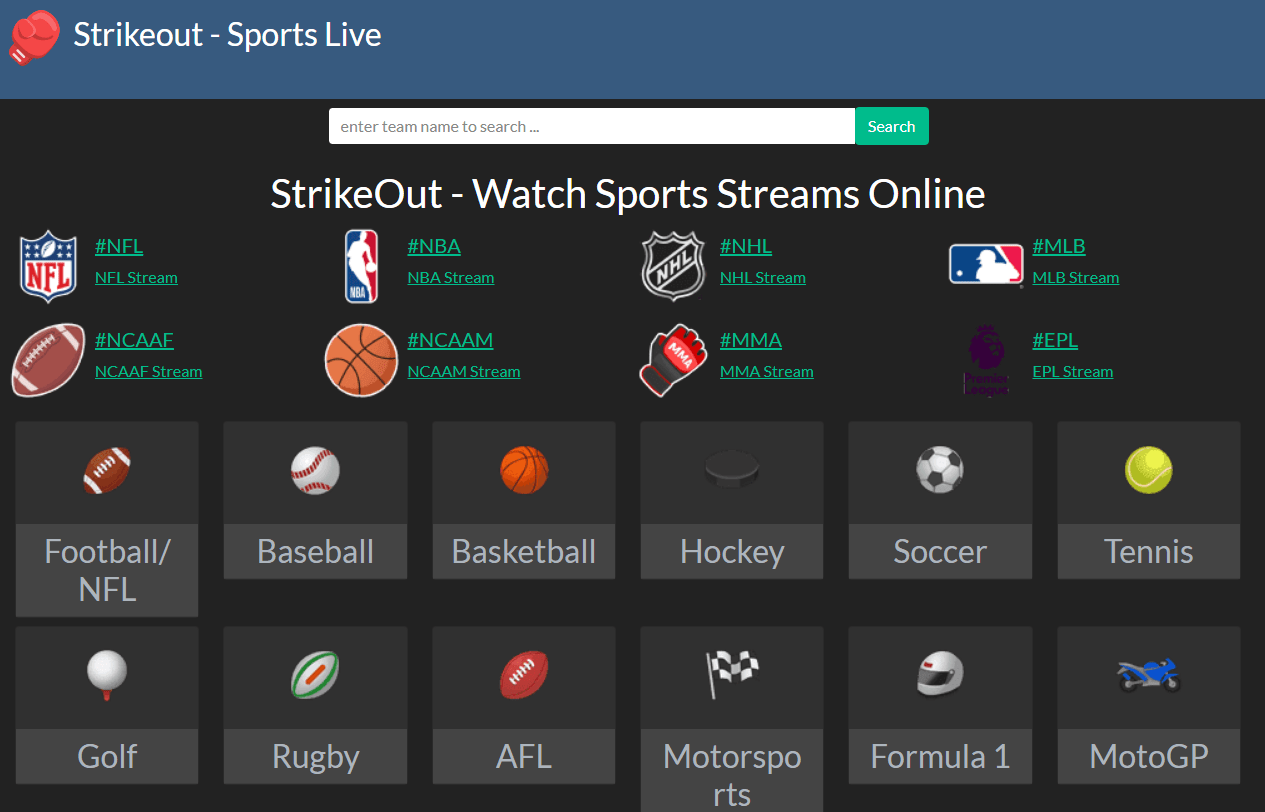Screen dimensions: 1265x812
Task: Focus the team name search field
Action: coord(592,126)
